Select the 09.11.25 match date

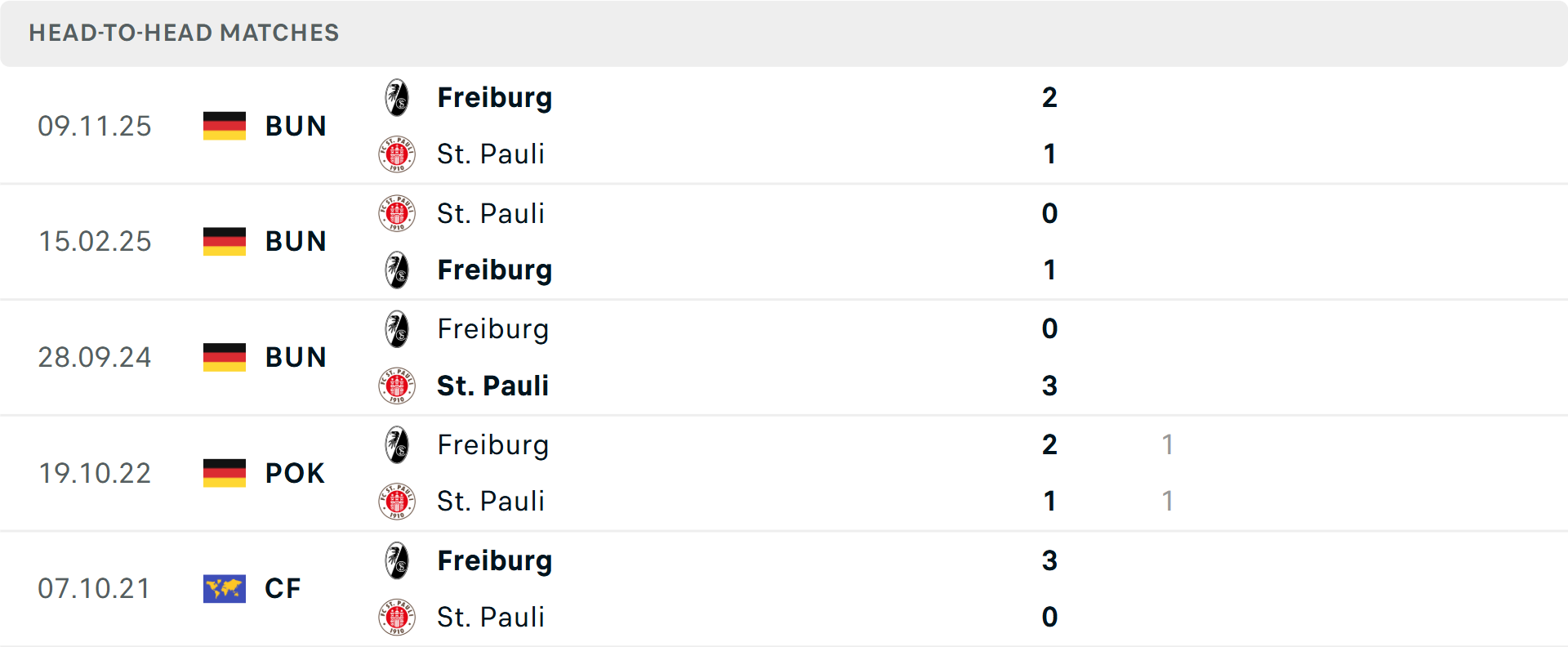click(x=95, y=126)
